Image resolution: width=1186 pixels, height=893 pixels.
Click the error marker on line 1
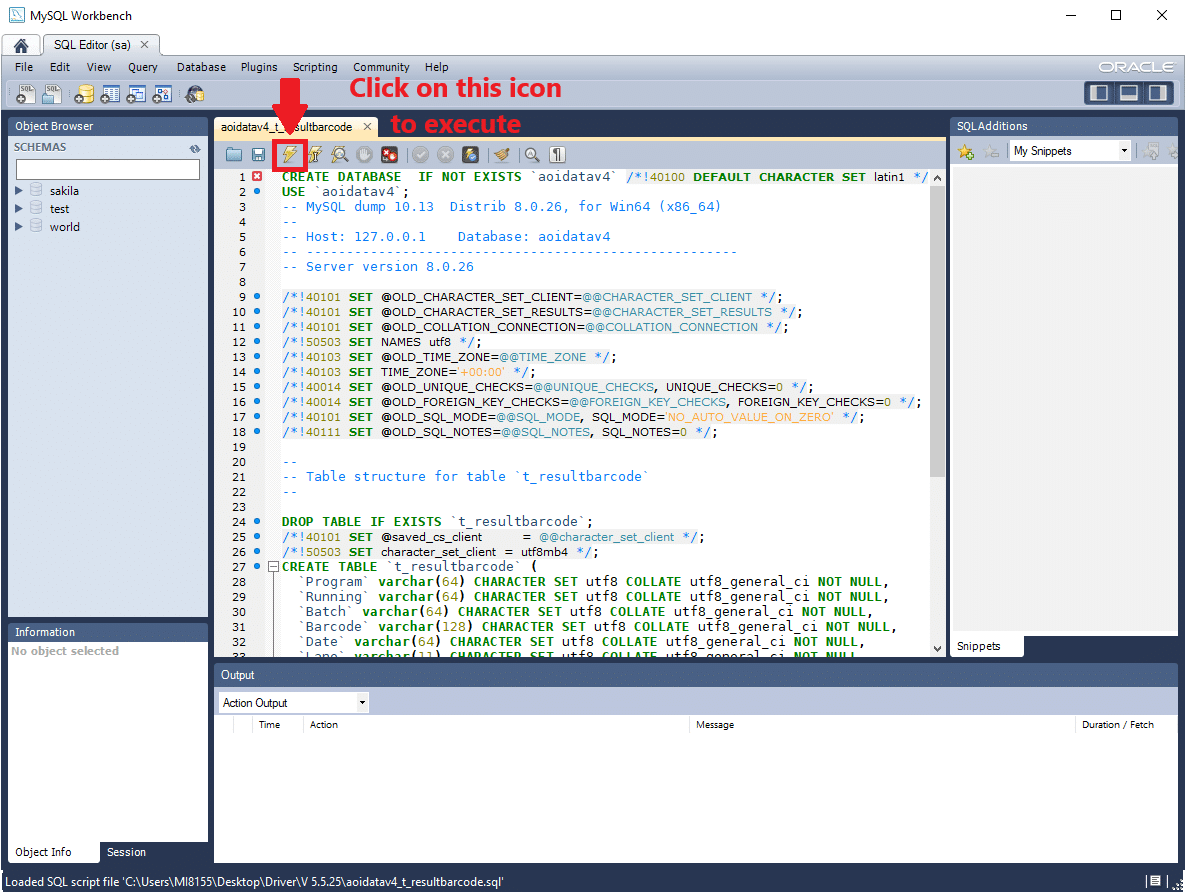click(x=257, y=176)
